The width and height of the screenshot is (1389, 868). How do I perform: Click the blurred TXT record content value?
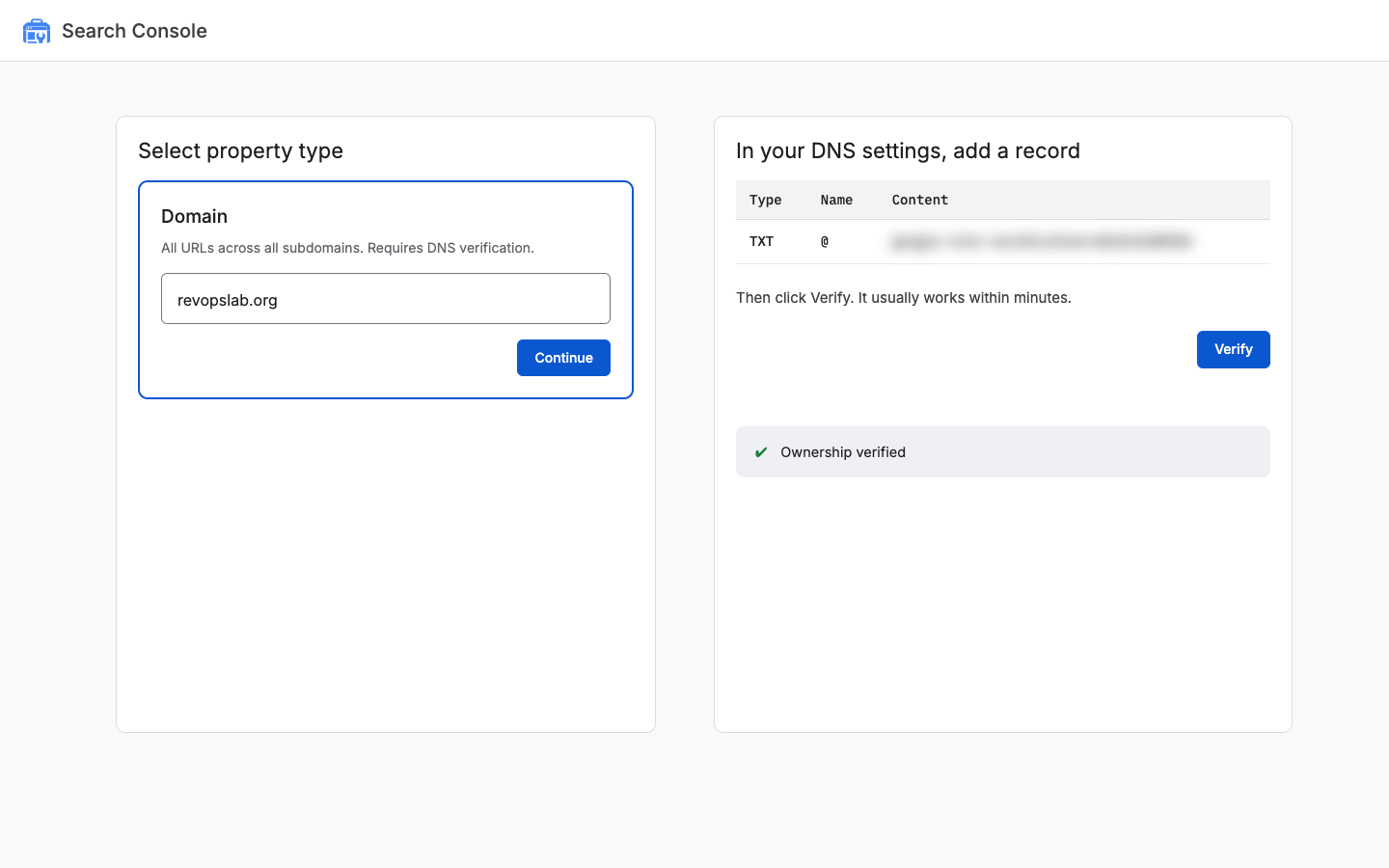[1042, 241]
